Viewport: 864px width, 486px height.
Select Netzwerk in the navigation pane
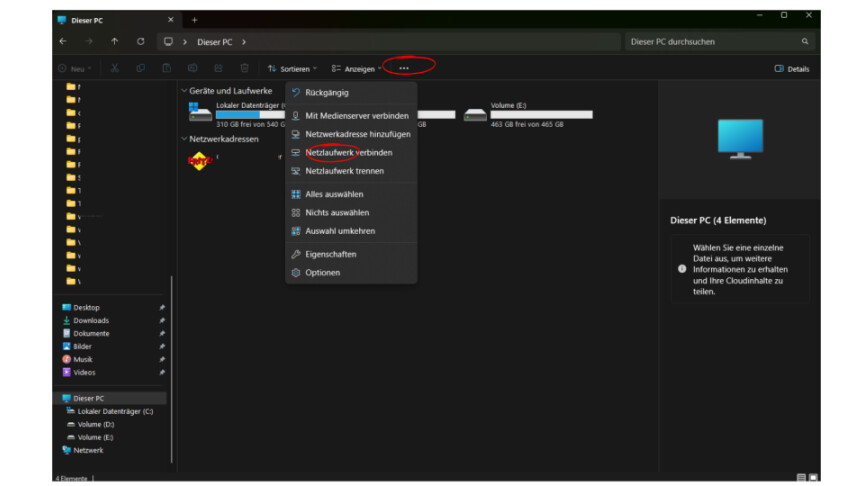pos(88,450)
